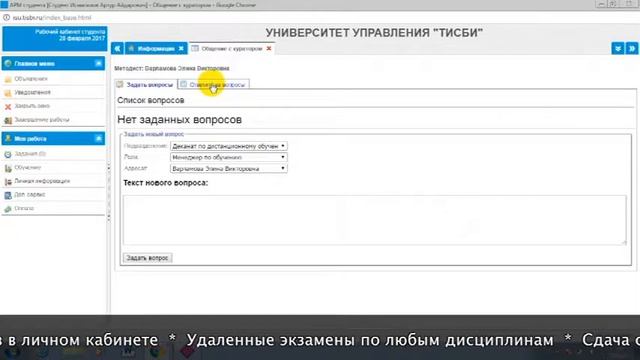The height and width of the screenshot is (360, 640).
Task: Click the Завершение работы icon
Action: [8, 120]
